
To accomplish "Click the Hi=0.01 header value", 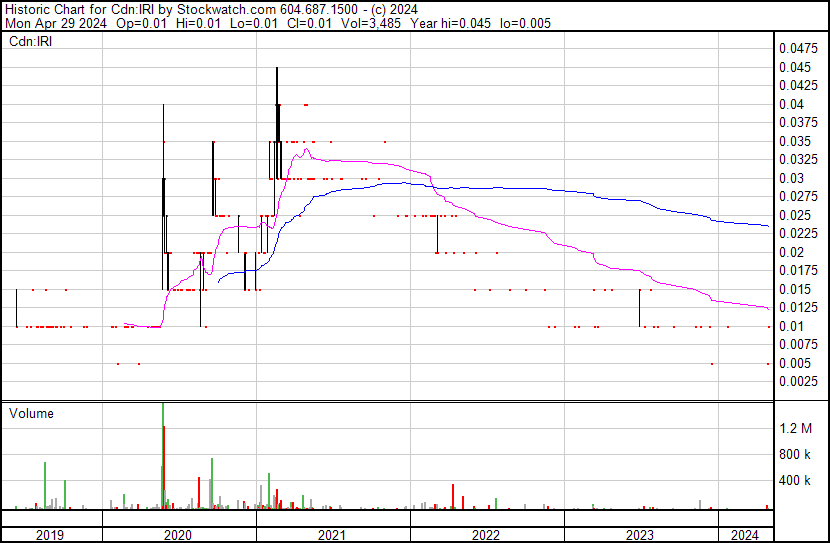I will [201, 23].
